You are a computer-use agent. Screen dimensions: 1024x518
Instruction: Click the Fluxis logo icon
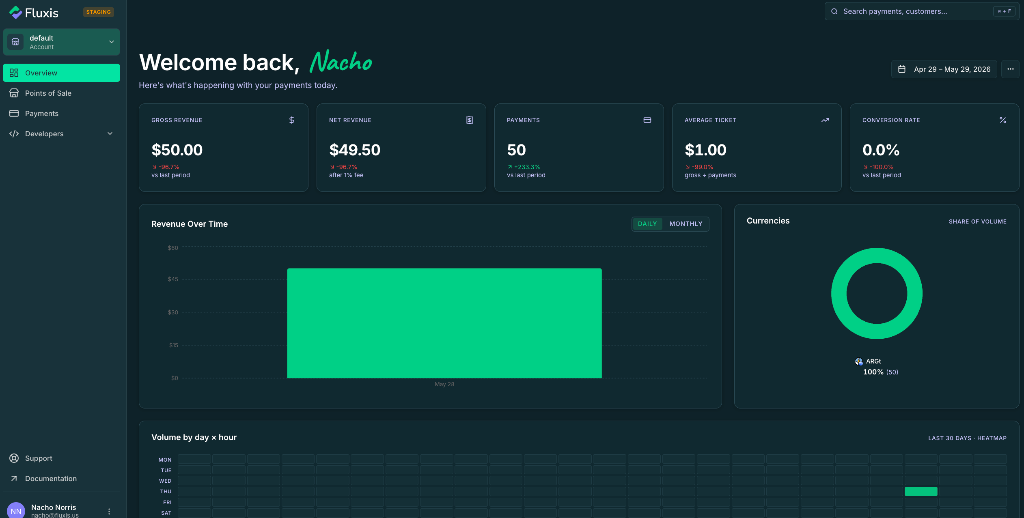15,12
